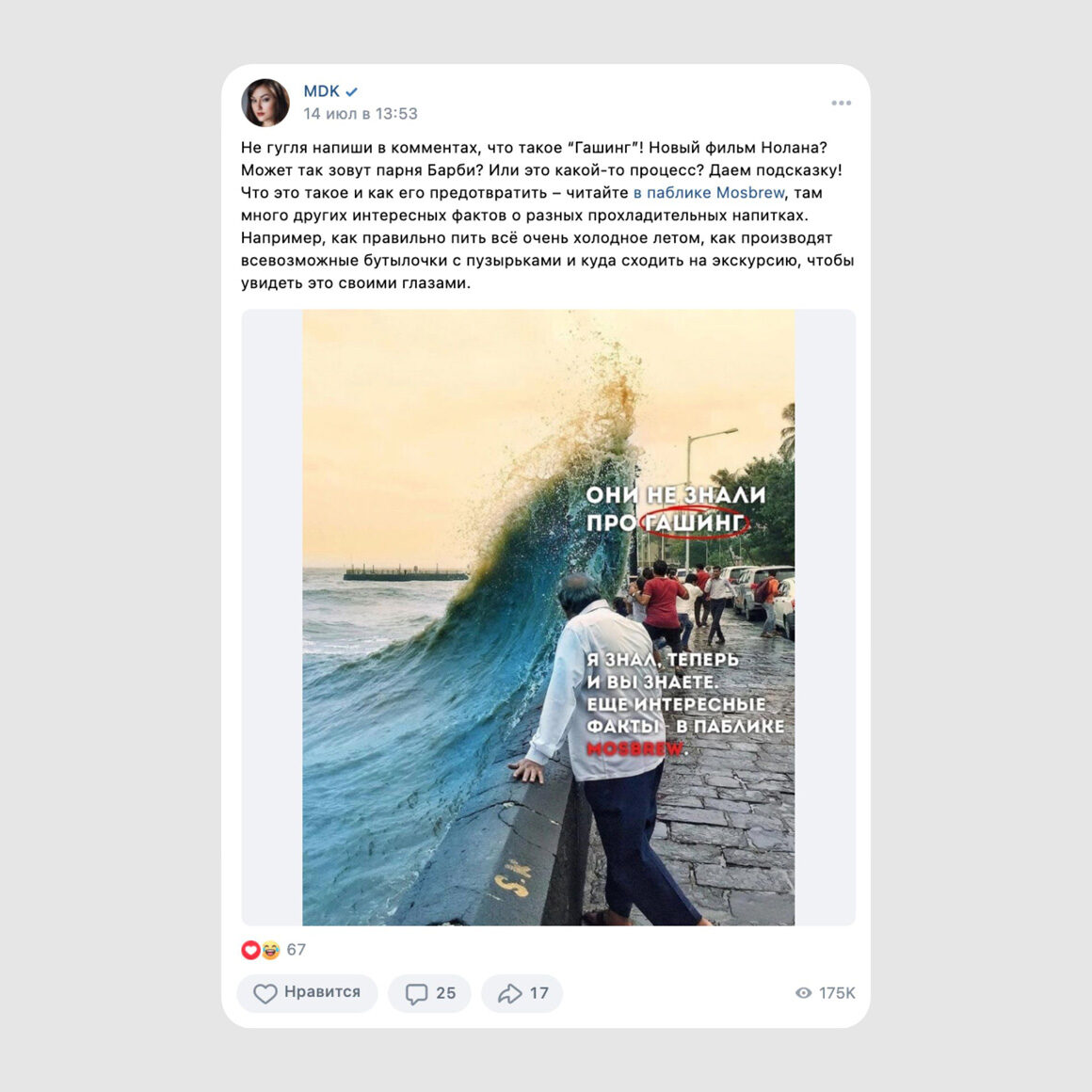This screenshot has width=1092, height=1092.
Task: Share the post with the arrow icon
Action: [x=510, y=994]
